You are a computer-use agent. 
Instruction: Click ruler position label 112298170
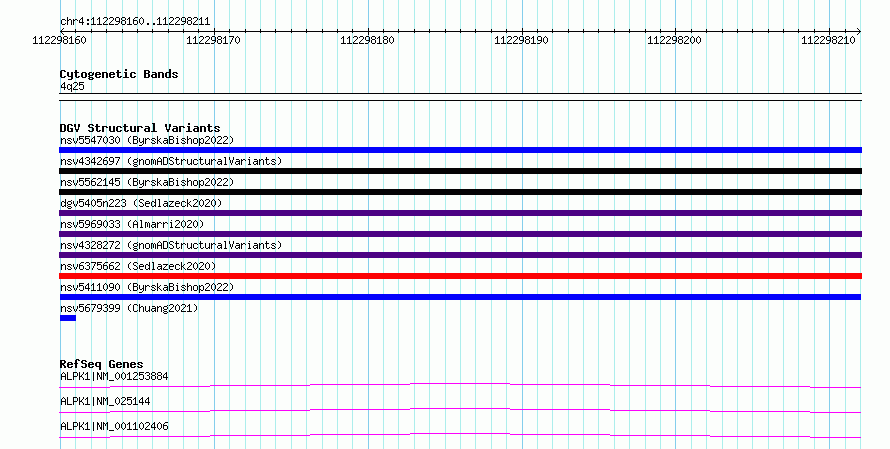pyautogui.click(x=213, y=40)
